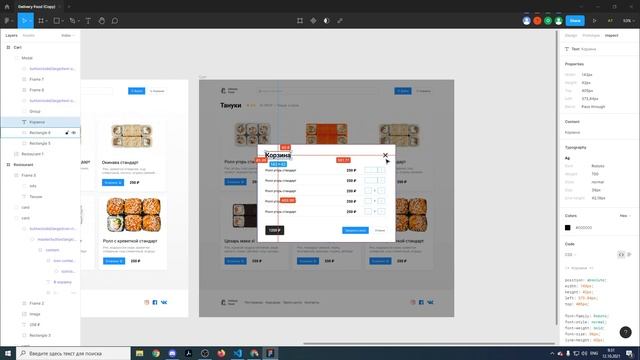Select the Rectangle 3 layer
This screenshot has height=360, width=640.
pyautogui.click(x=40, y=335)
